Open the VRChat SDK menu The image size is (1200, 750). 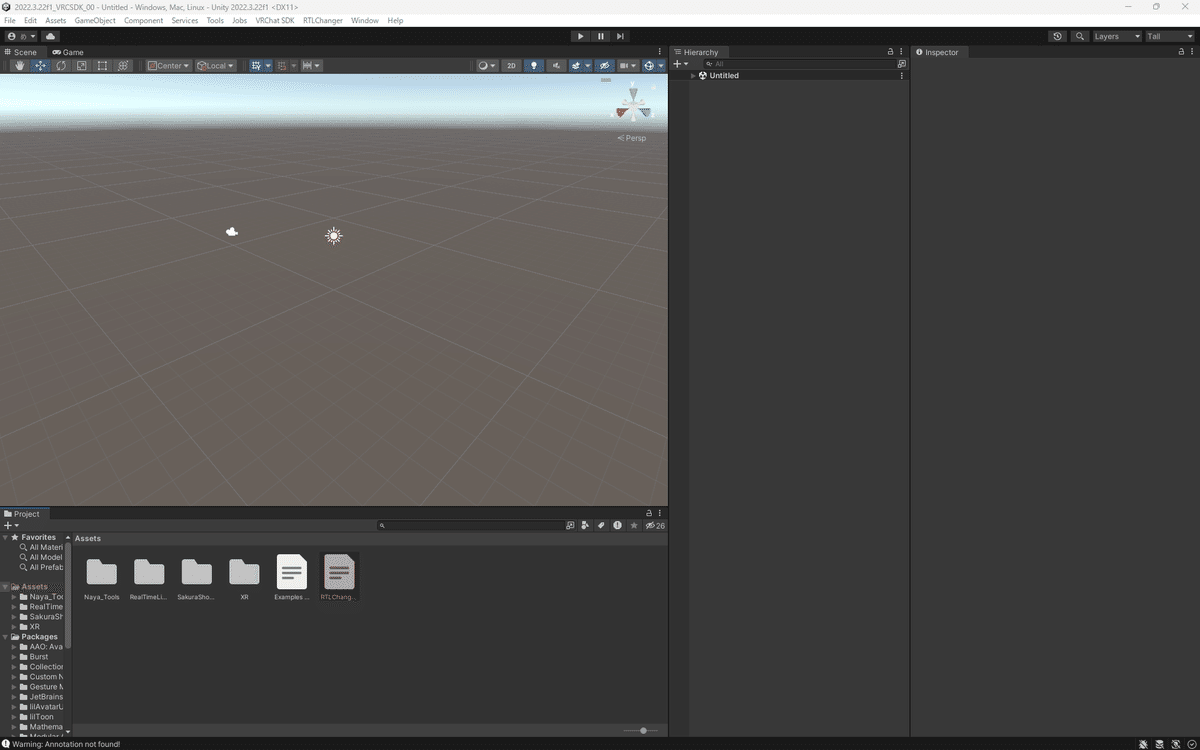[275, 20]
